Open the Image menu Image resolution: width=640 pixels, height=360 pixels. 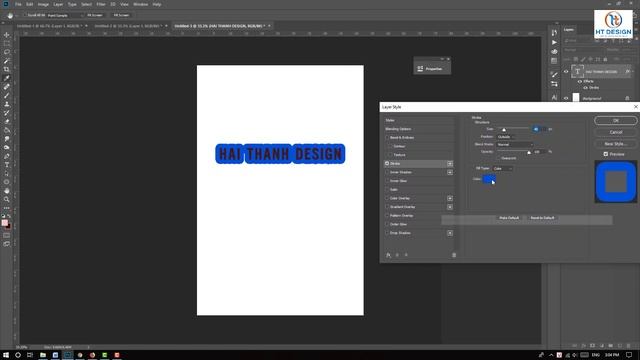43,4
